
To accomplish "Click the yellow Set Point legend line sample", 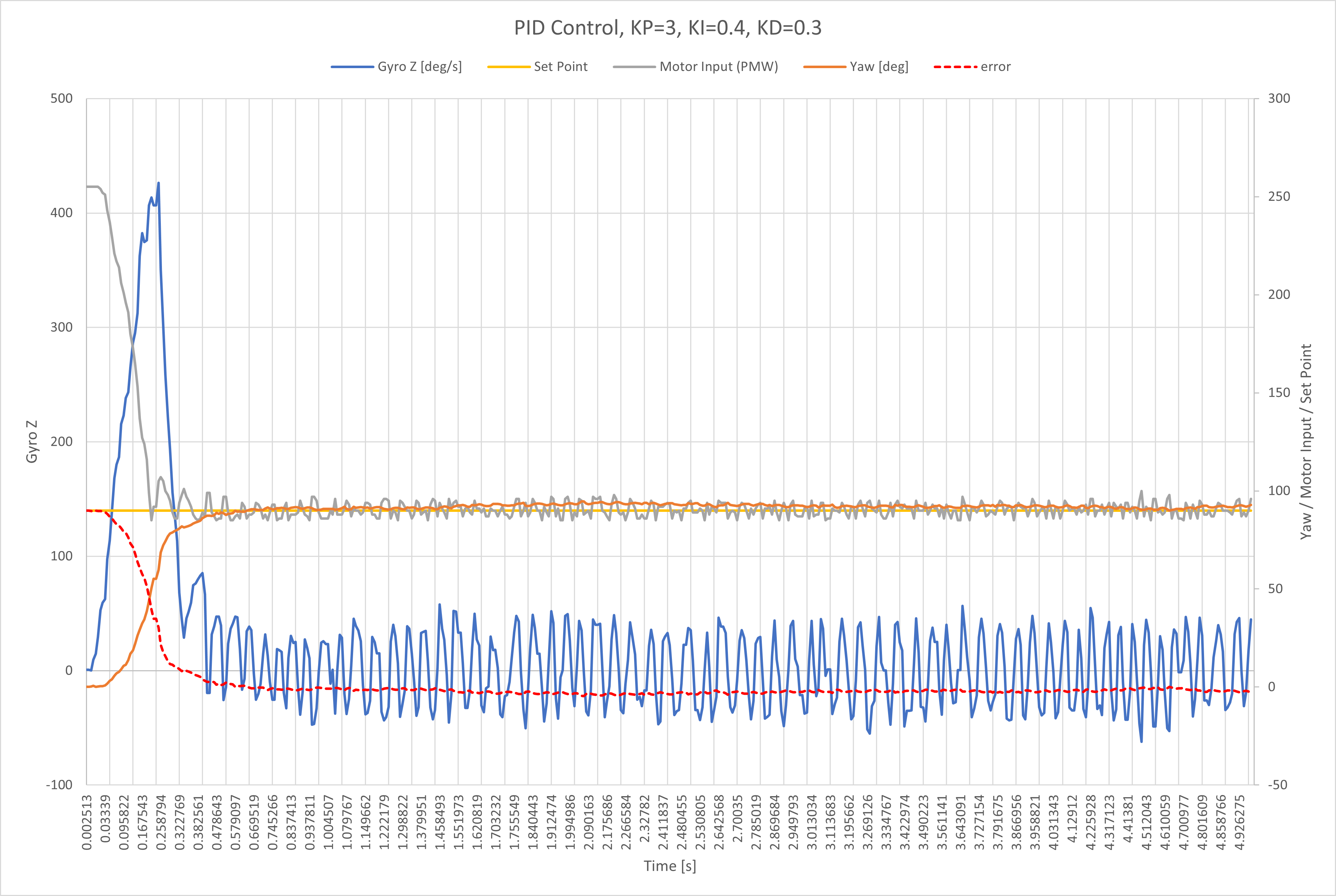I will pyautogui.click(x=508, y=67).
